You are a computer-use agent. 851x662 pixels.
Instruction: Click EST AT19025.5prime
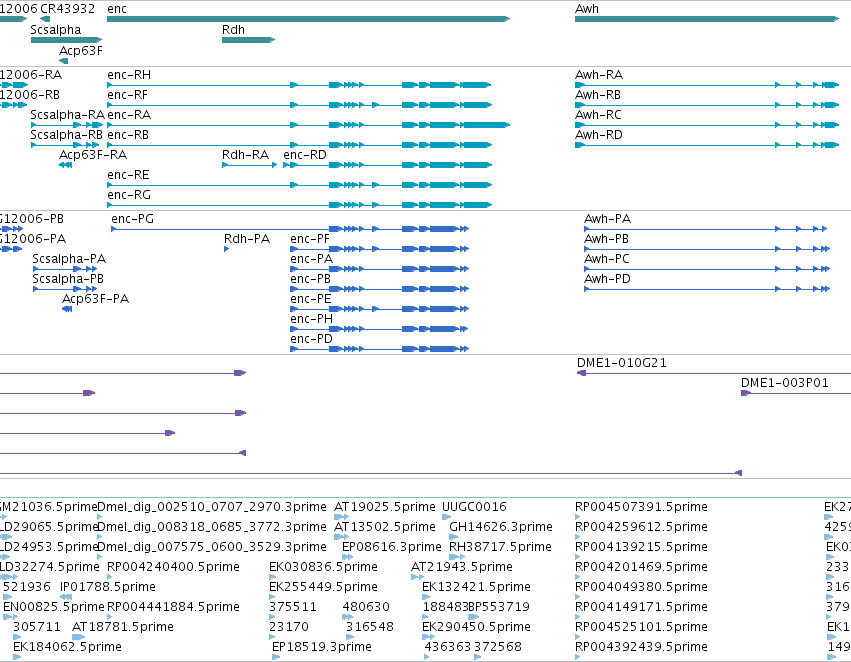pos(385,507)
